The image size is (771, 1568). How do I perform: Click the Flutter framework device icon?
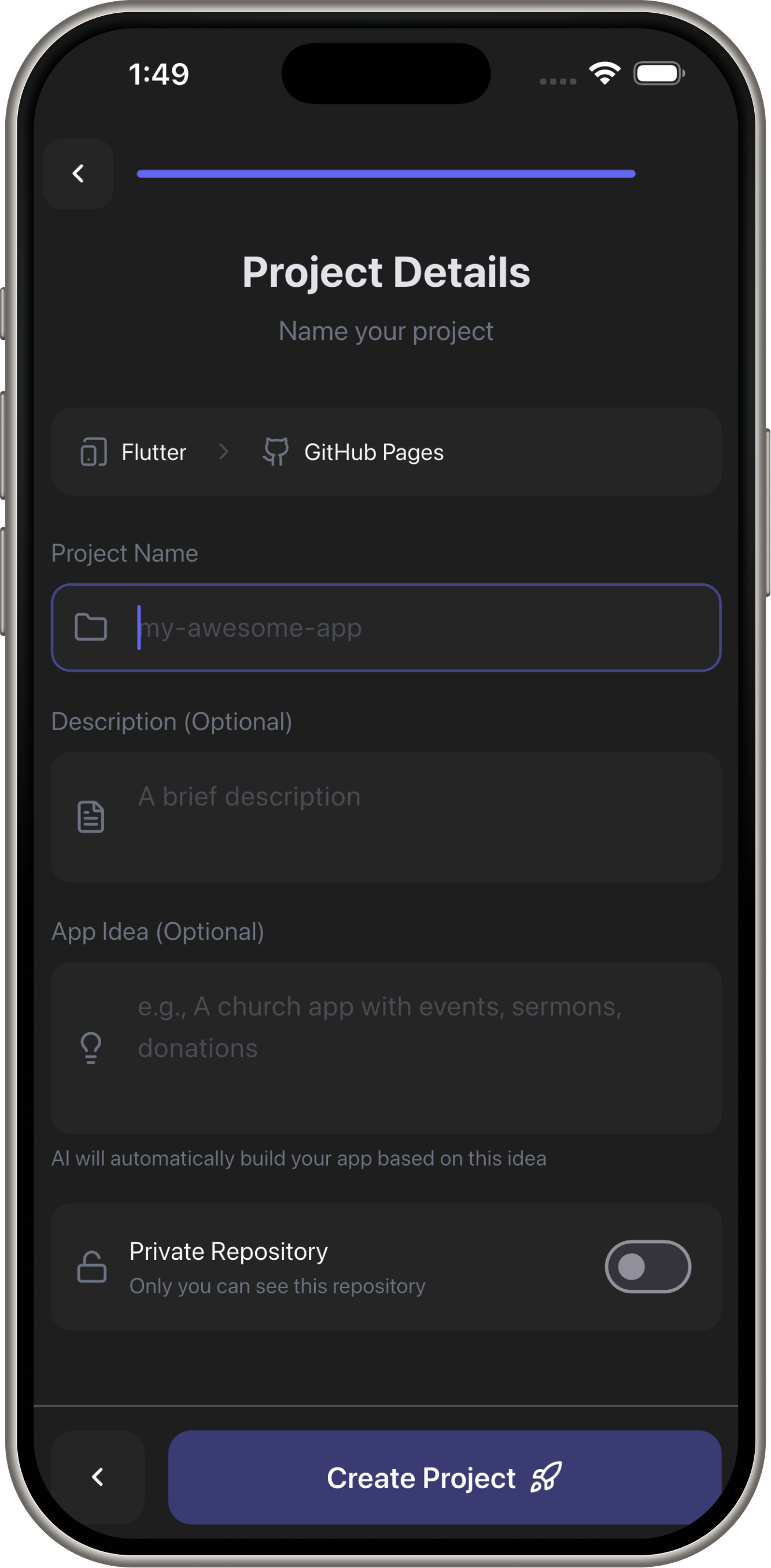pyautogui.click(x=93, y=452)
